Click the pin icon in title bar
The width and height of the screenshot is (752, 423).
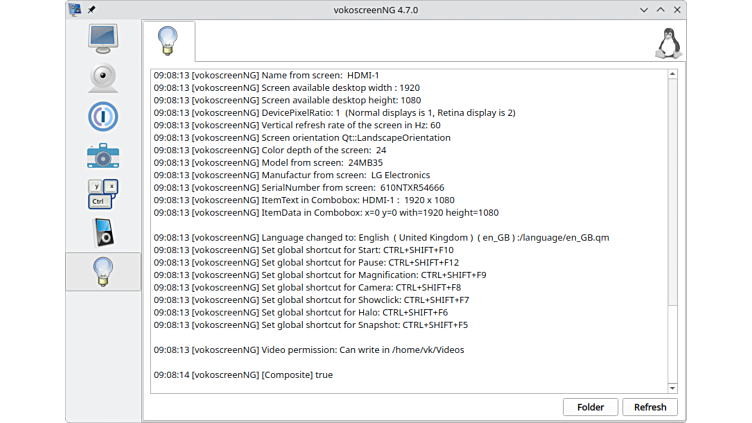[92, 9]
